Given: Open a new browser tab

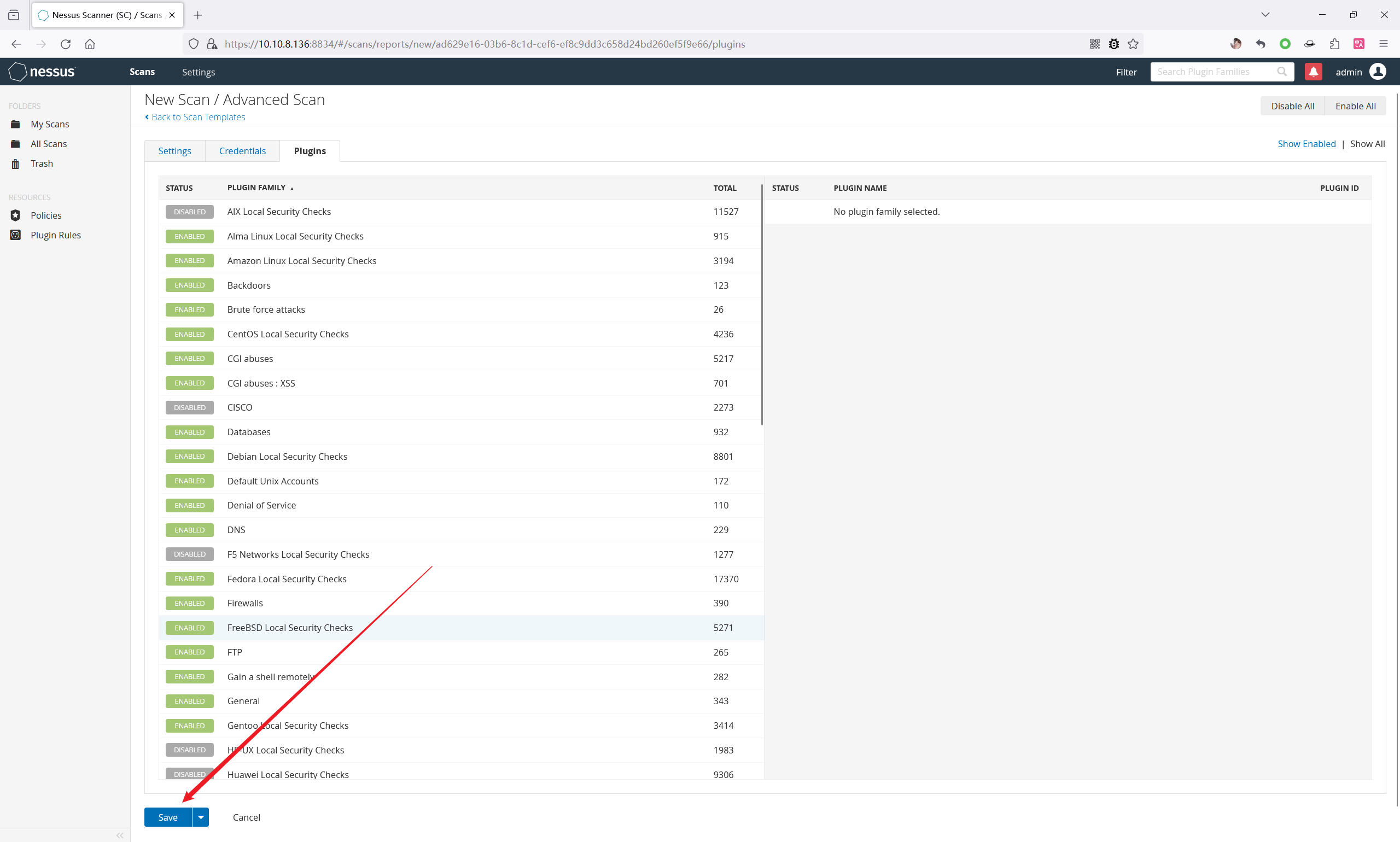Looking at the screenshot, I should tap(197, 15).
